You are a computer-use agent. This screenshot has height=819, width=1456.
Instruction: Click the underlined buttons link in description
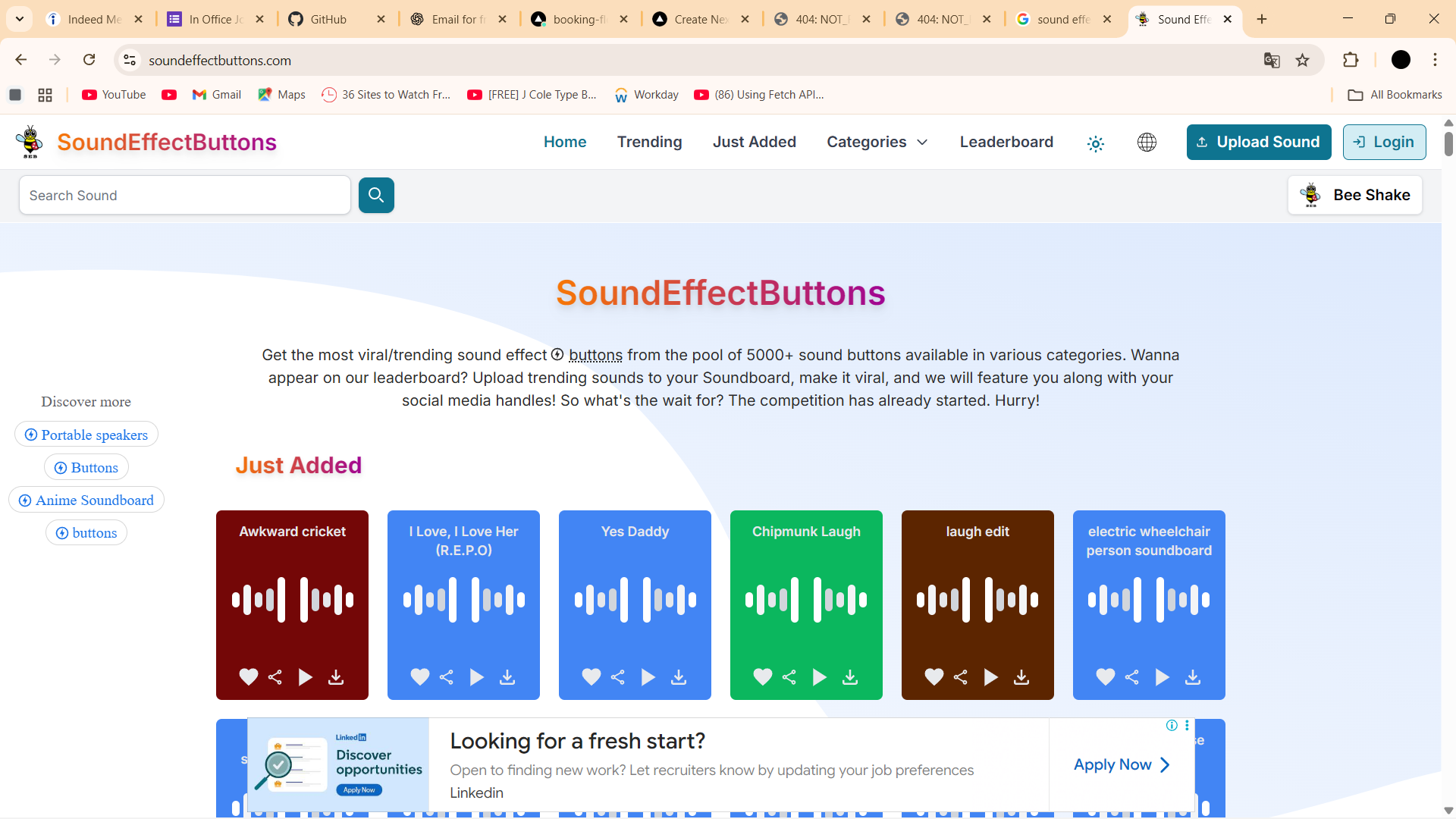click(x=595, y=355)
